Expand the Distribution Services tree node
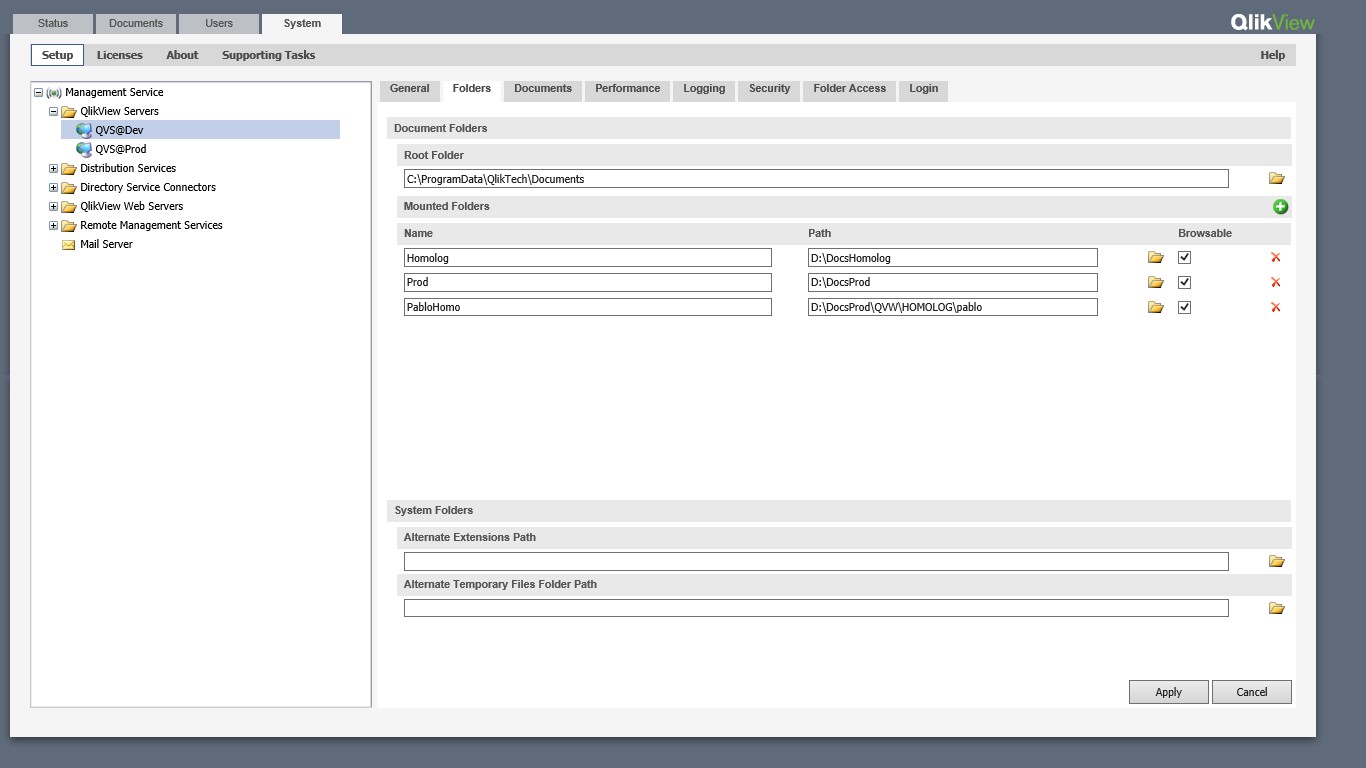This screenshot has height=768, width=1366. [53, 169]
